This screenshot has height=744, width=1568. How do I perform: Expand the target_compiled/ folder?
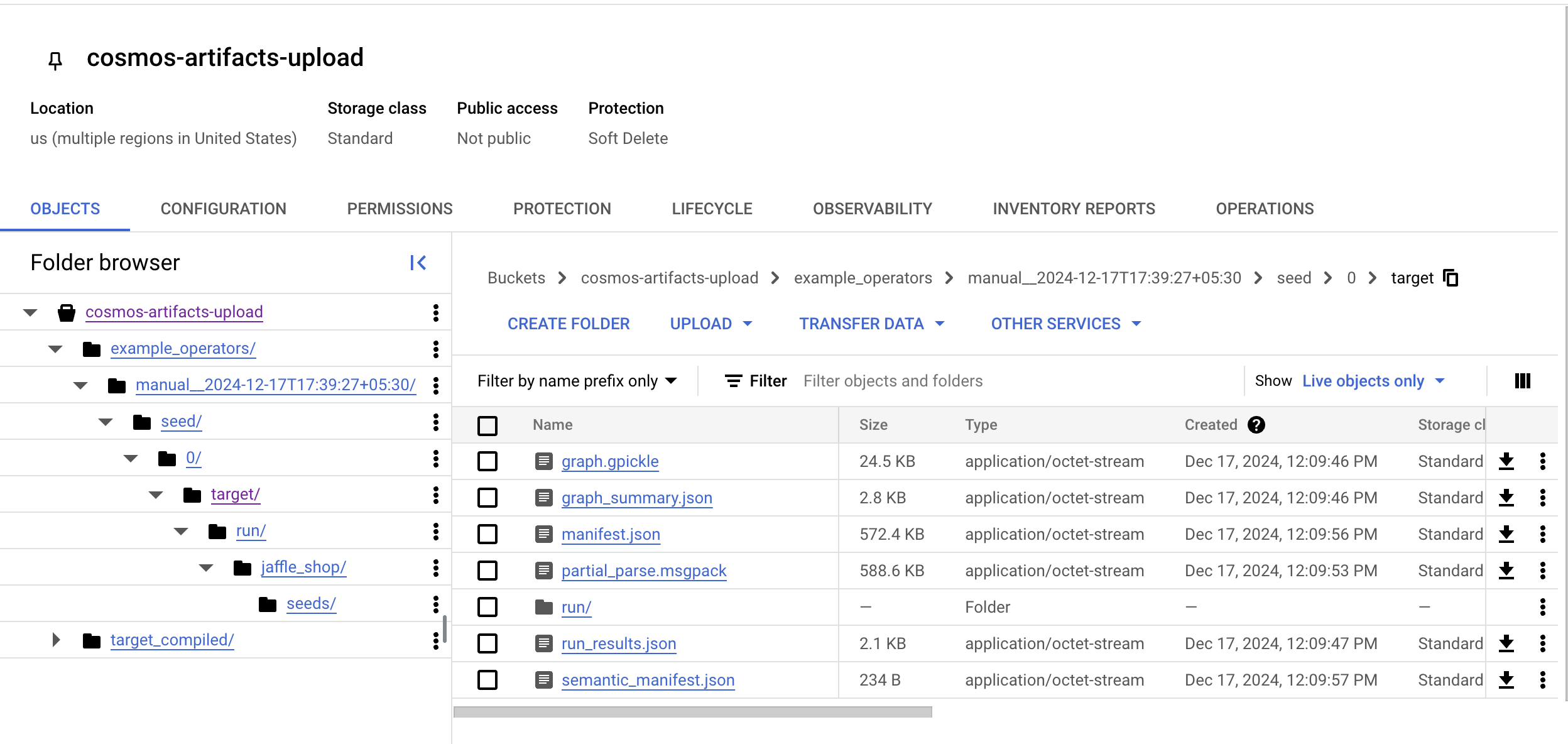pyautogui.click(x=56, y=640)
